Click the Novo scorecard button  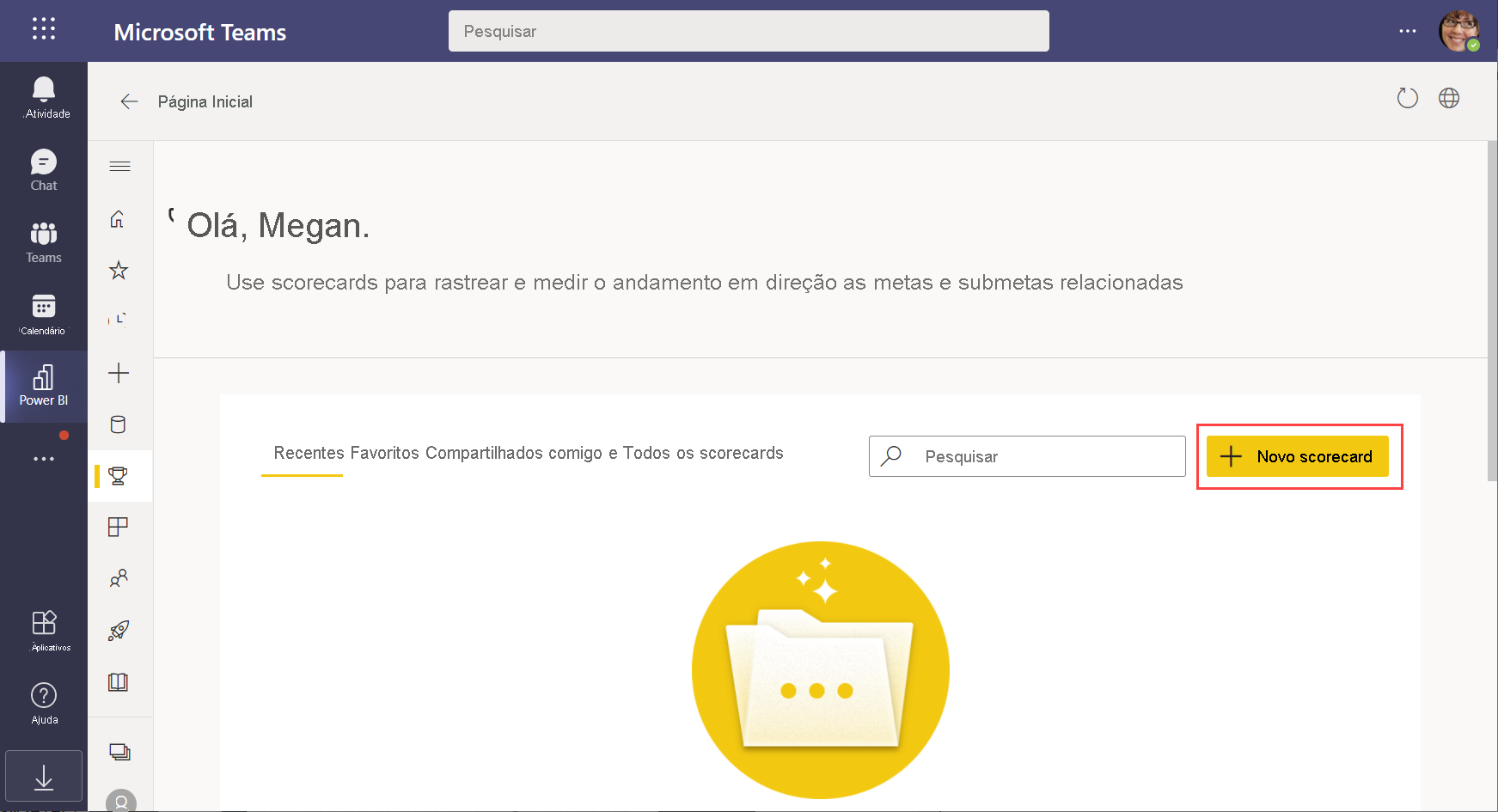pyautogui.click(x=1298, y=456)
